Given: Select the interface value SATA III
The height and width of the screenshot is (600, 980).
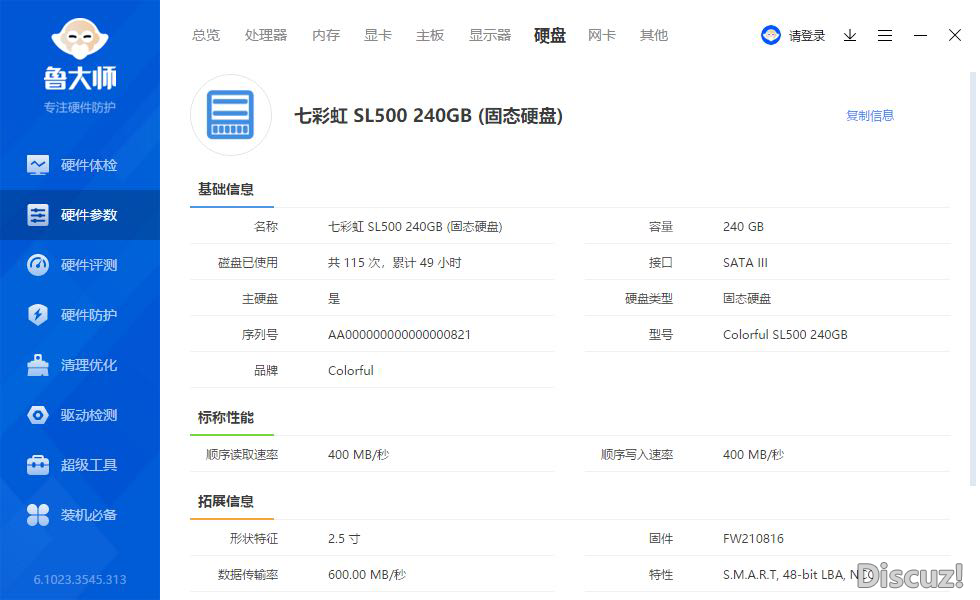Looking at the screenshot, I should click(x=745, y=262).
